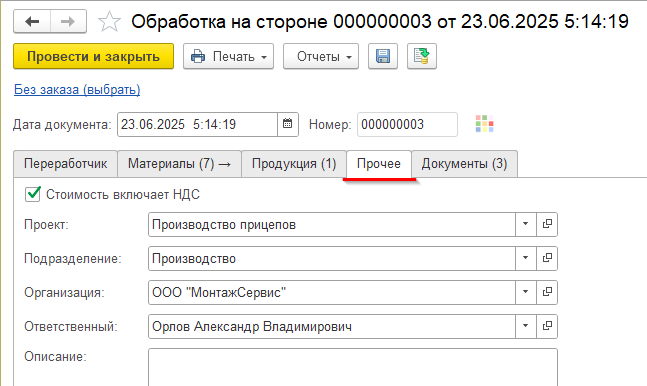The height and width of the screenshot is (386, 647).
Task: Open the Проект item with its open-form icon
Action: [x=547, y=224]
